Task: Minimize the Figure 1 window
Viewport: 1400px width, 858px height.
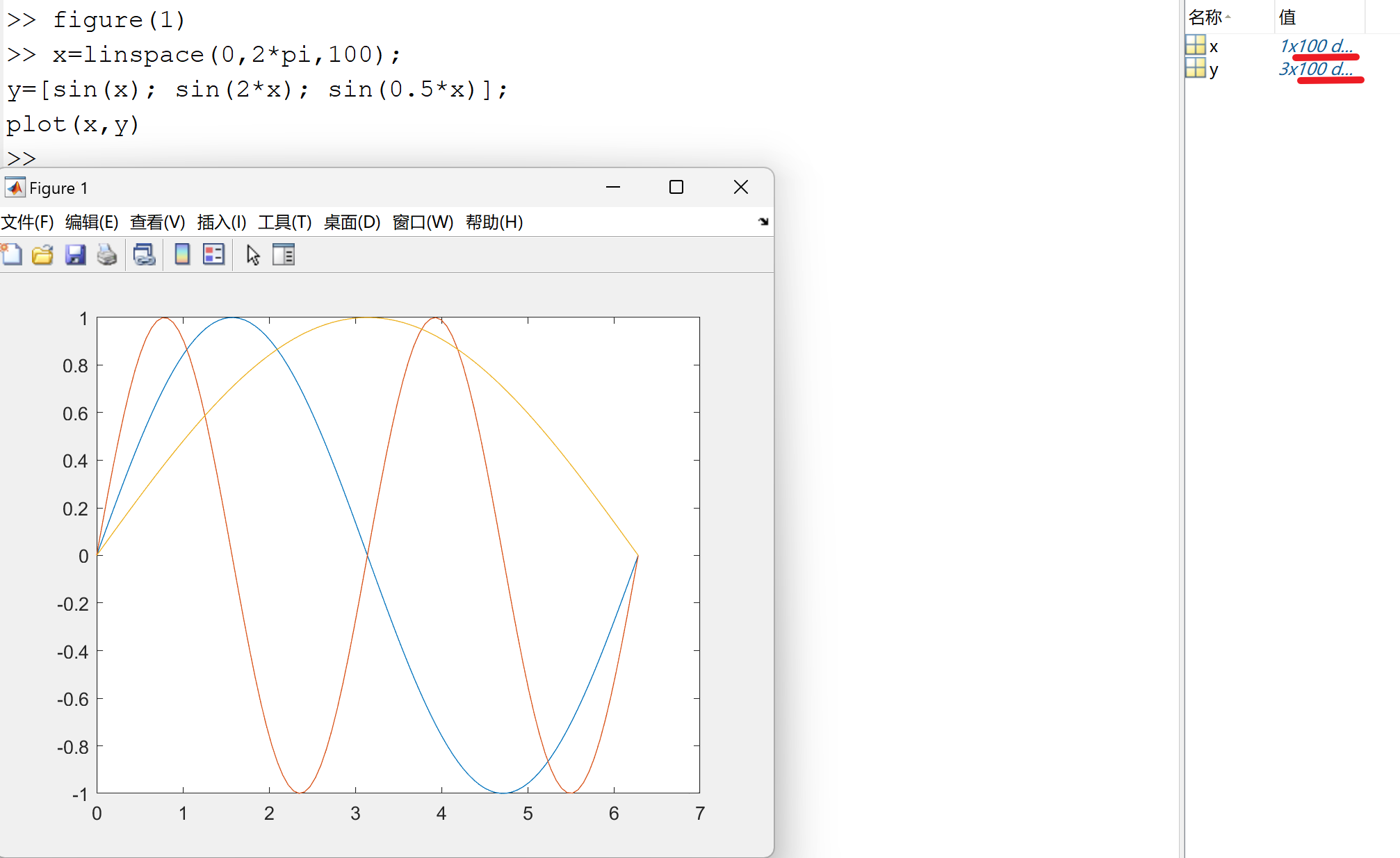Action: 613,187
